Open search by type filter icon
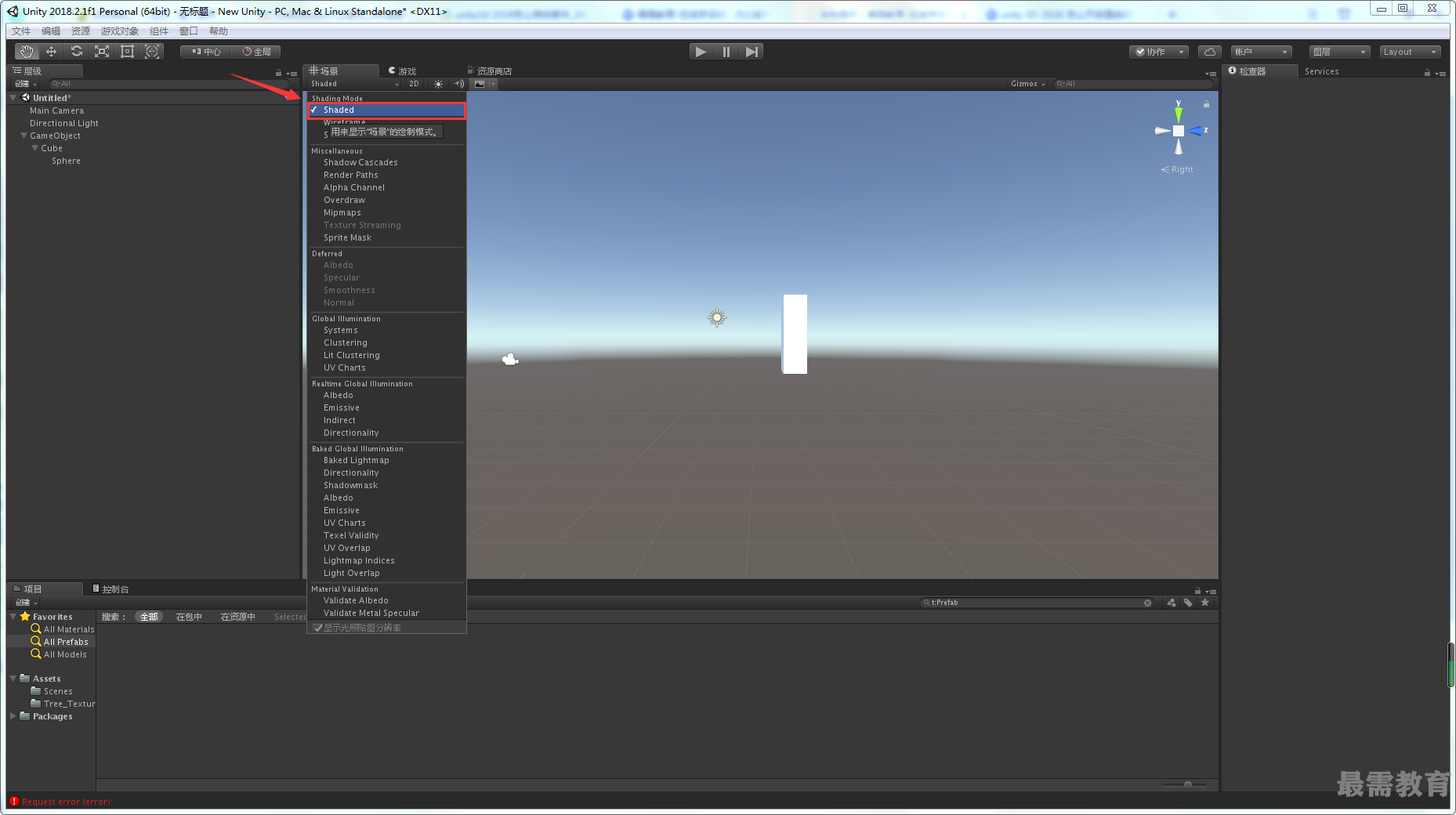Screen dimensions: 1456x815 pos(1172,603)
